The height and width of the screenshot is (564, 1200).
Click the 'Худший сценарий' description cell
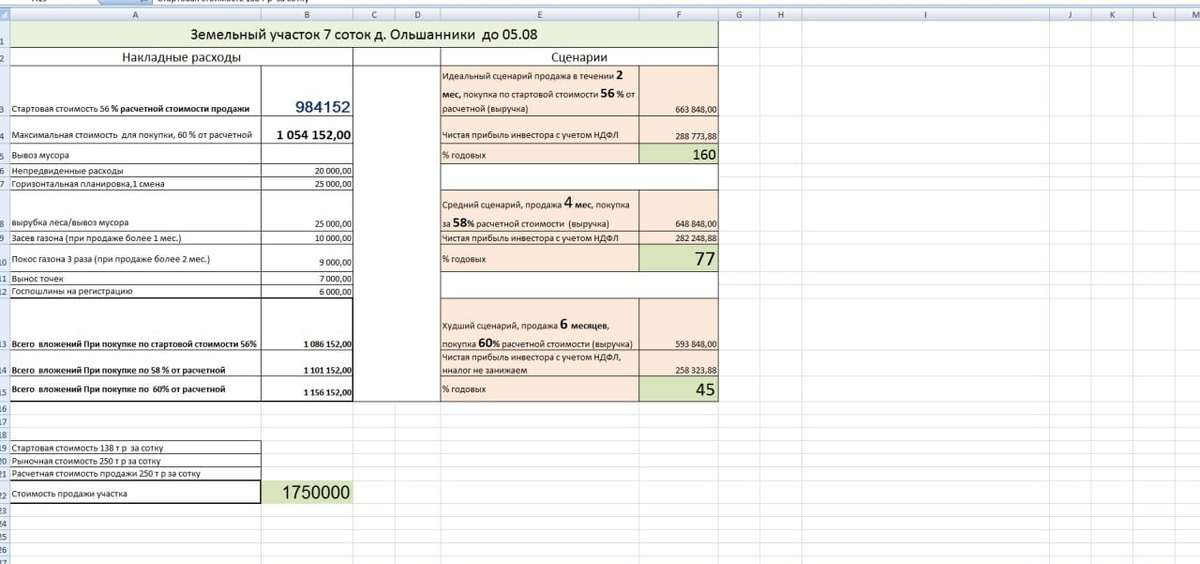(539, 324)
